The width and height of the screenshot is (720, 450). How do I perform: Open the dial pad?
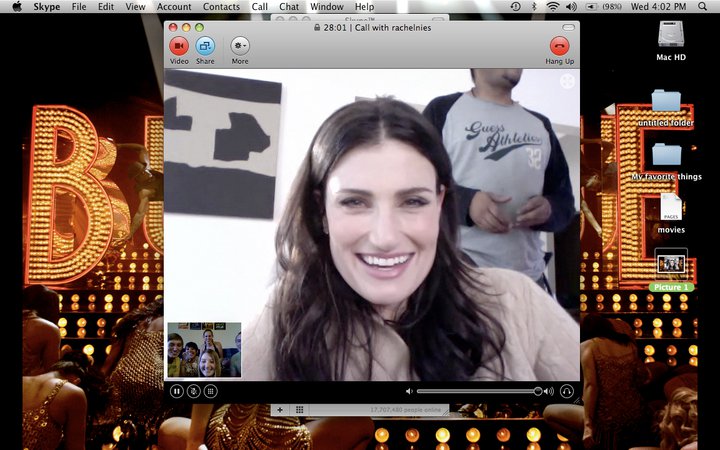210,391
